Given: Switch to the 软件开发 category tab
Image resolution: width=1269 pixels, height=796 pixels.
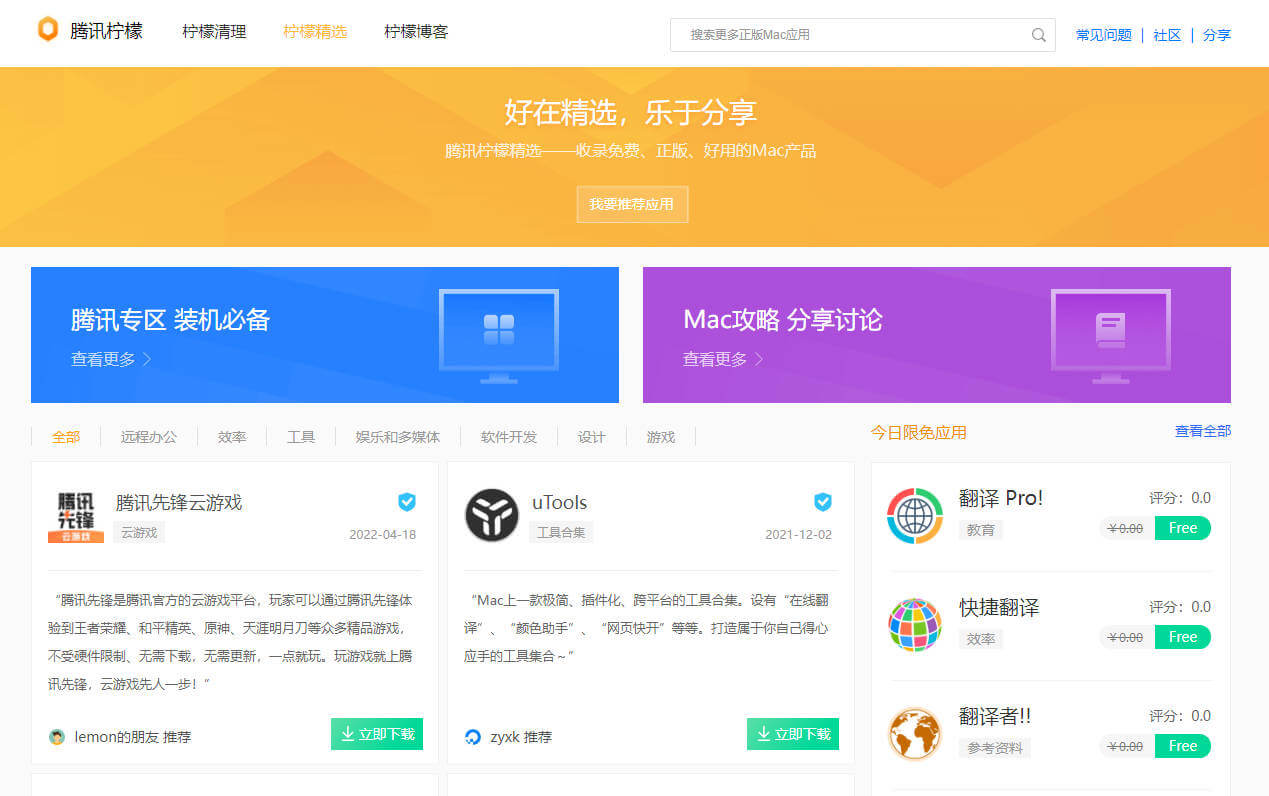Looking at the screenshot, I should 507,436.
